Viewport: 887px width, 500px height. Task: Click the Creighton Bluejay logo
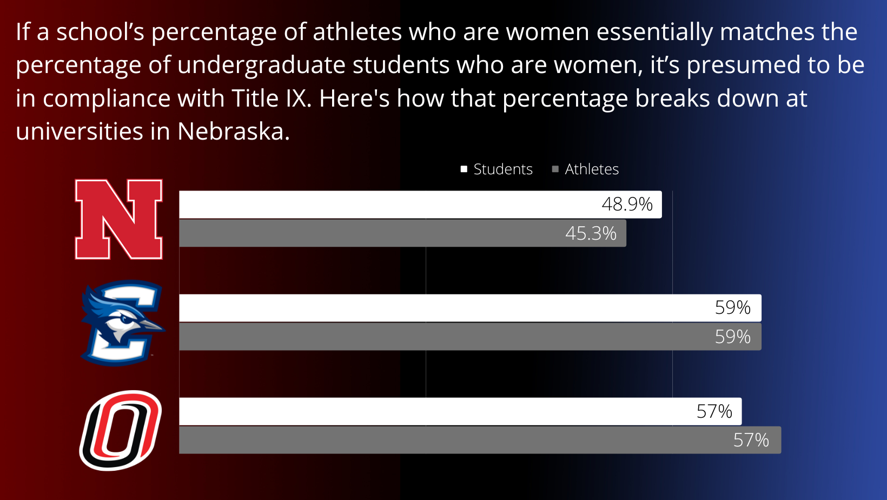point(121,322)
